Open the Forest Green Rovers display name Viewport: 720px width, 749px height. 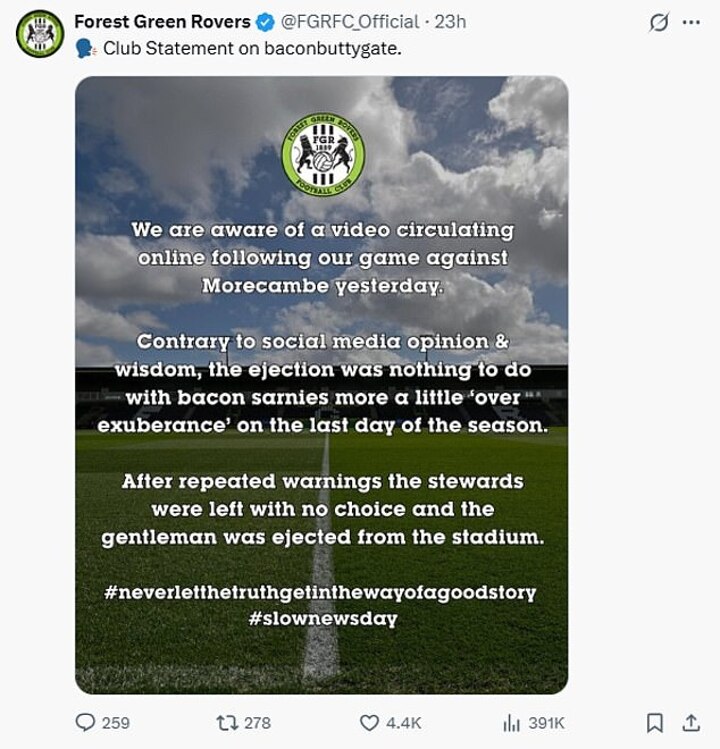pos(159,21)
